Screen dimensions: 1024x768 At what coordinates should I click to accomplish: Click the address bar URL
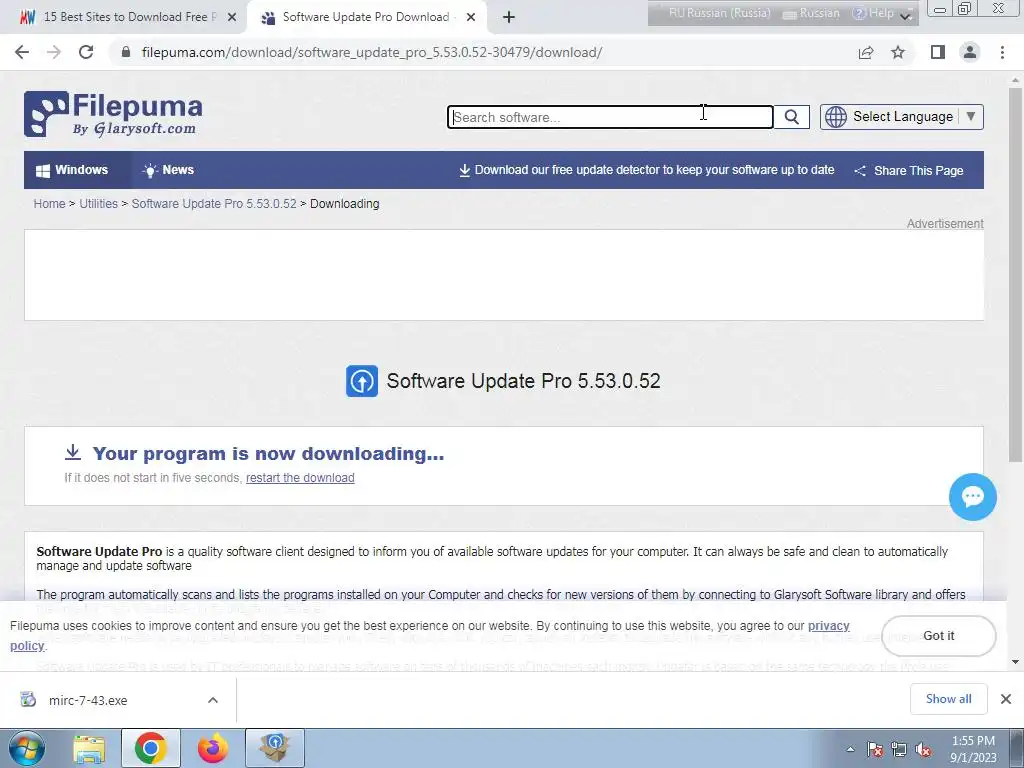372,52
